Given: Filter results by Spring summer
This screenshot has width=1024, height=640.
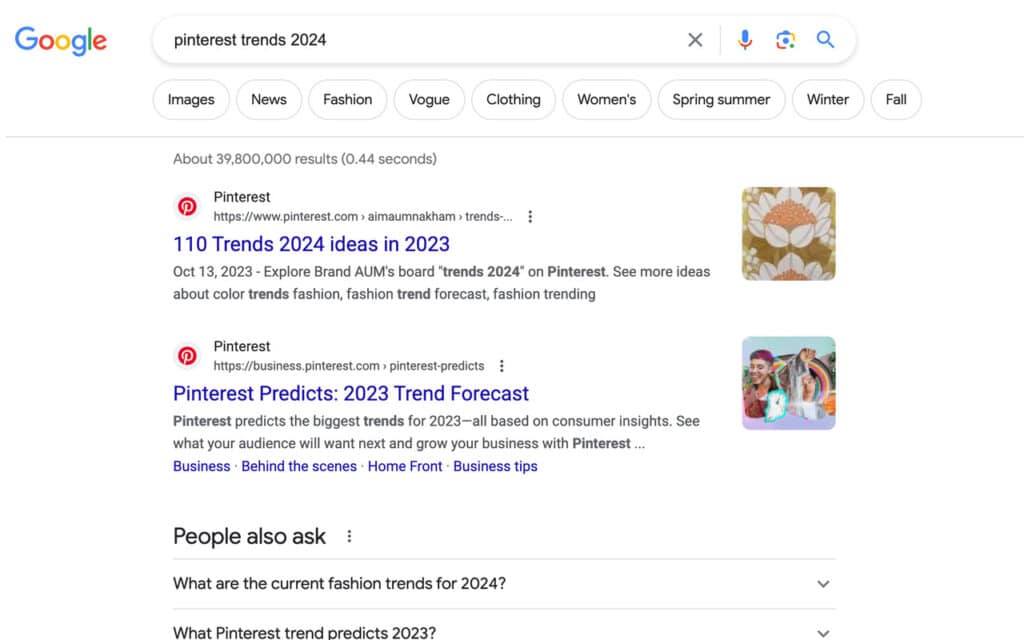Looking at the screenshot, I should coord(721,100).
